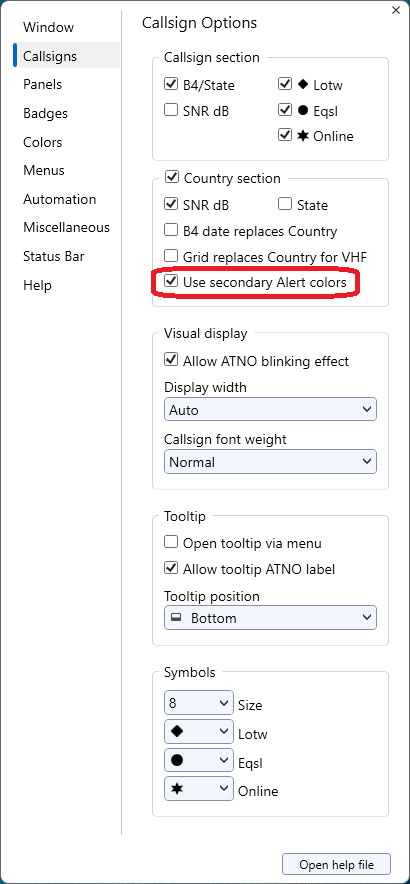This screenshot has height=884, width=410.
Task: Open the Online star symbol dropdown
Action: 199,789
